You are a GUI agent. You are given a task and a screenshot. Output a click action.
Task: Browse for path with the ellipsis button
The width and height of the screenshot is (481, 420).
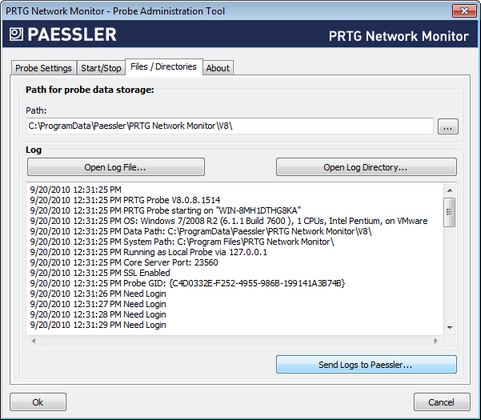(x=448, y=126)
